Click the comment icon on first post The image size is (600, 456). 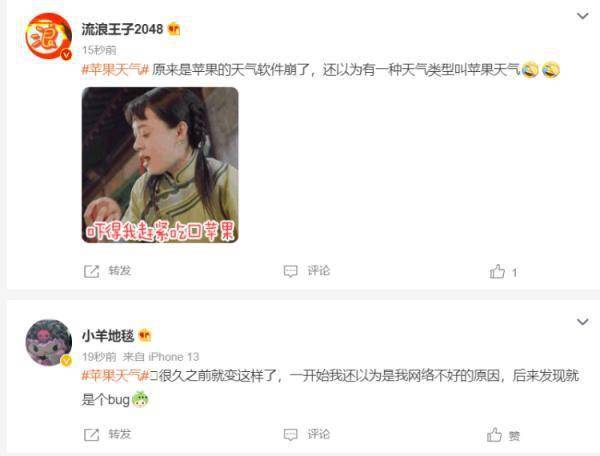click(290, 271)
